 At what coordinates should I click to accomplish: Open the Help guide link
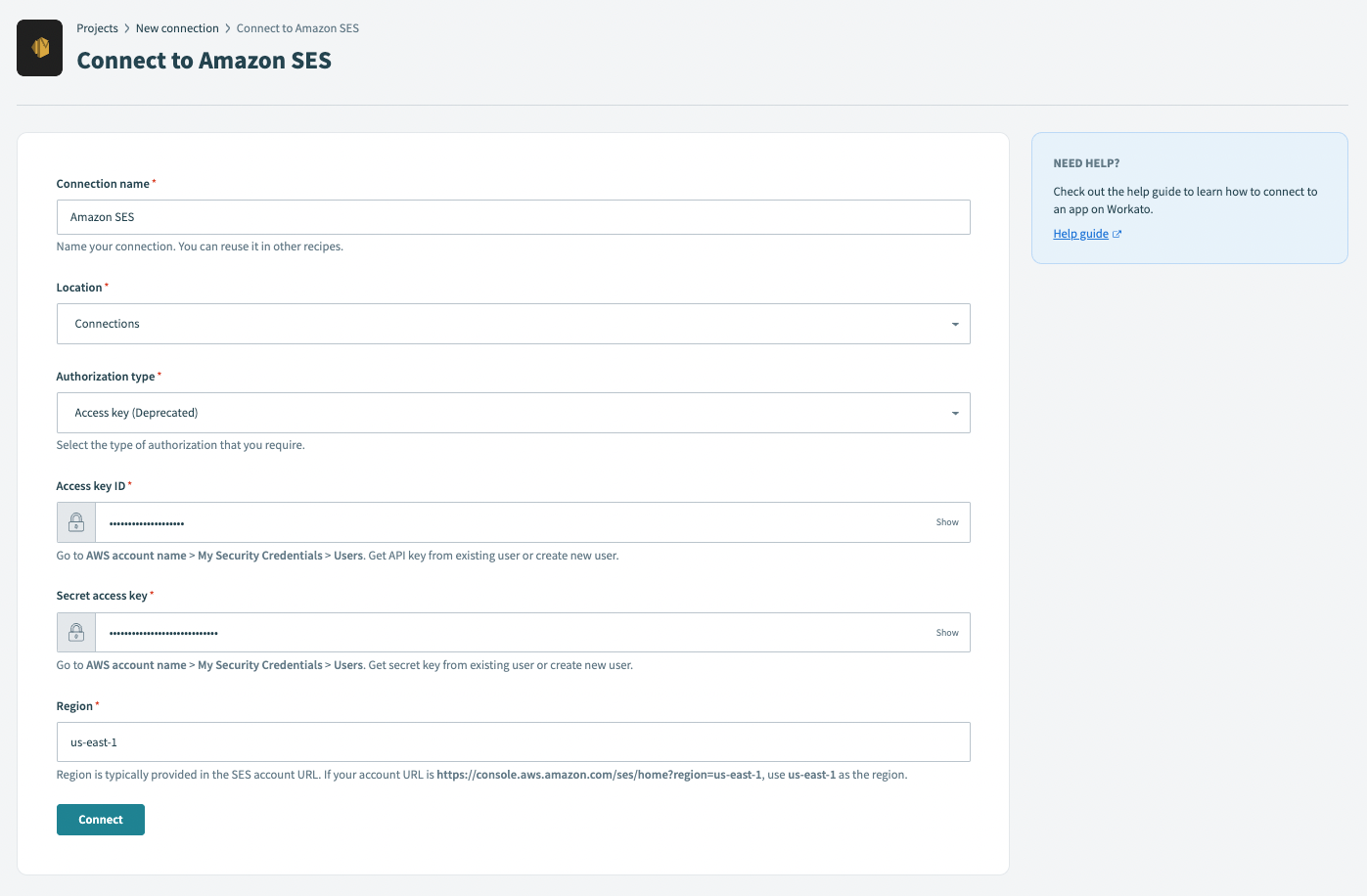(1079, 233)
